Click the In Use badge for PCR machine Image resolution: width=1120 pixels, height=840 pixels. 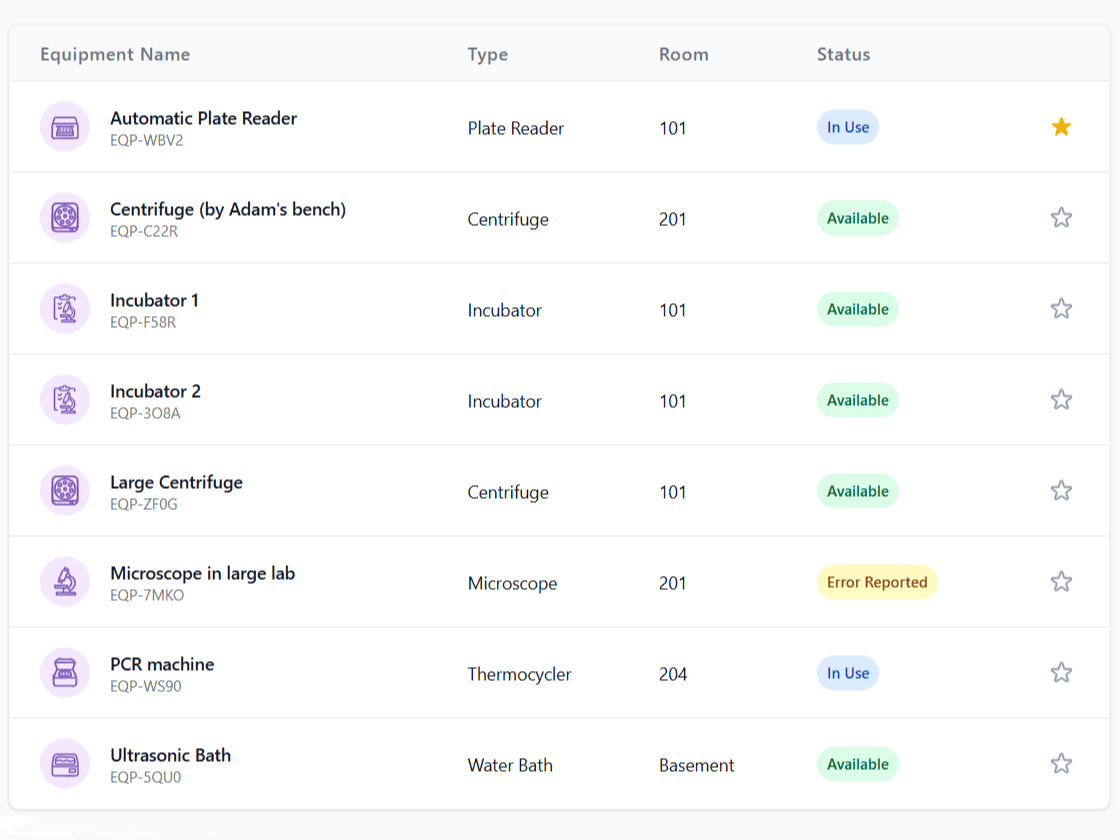coord(847,673)
